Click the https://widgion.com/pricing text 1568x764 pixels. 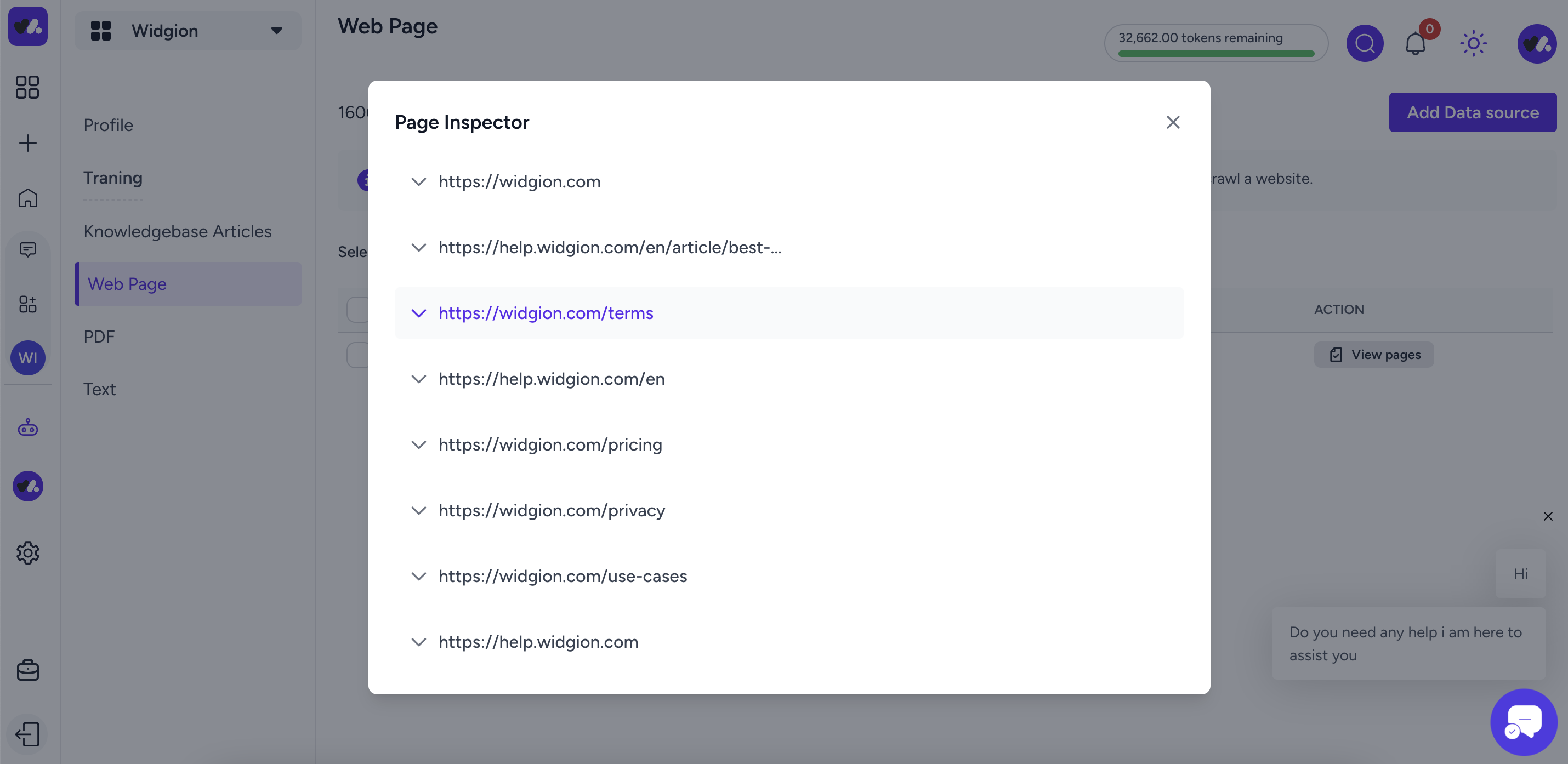click(x=550, y=444)
